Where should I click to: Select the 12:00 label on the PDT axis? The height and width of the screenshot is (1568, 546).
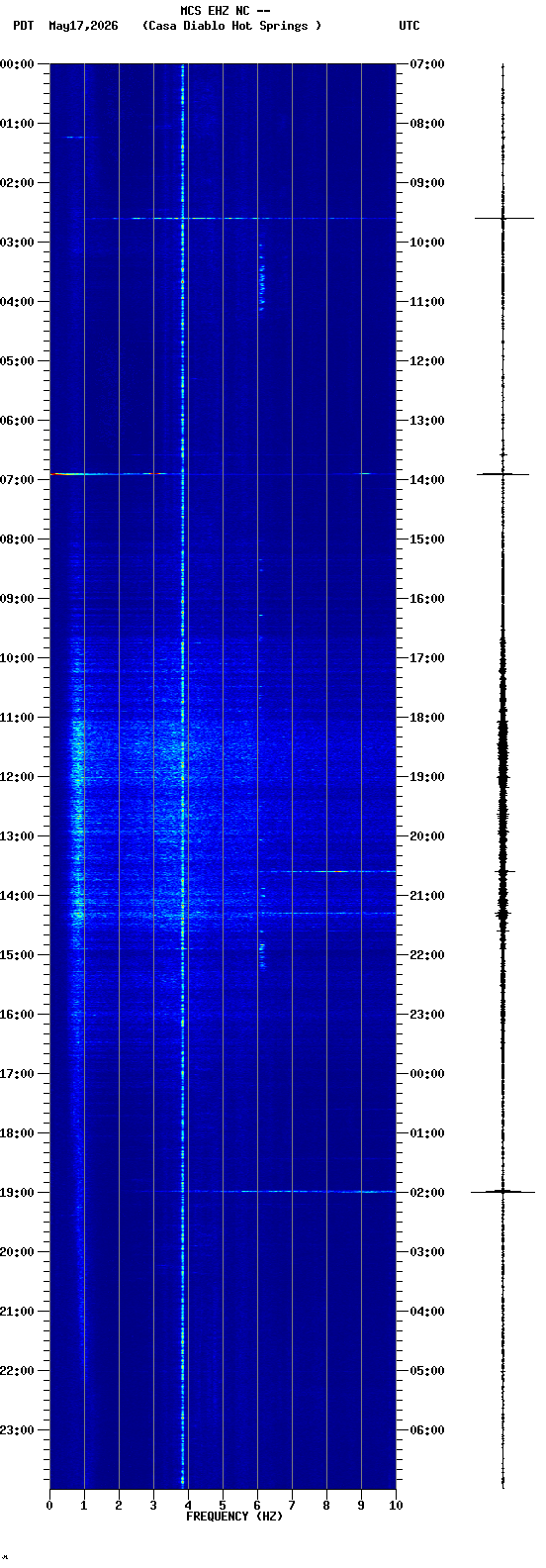pos(17,777)
